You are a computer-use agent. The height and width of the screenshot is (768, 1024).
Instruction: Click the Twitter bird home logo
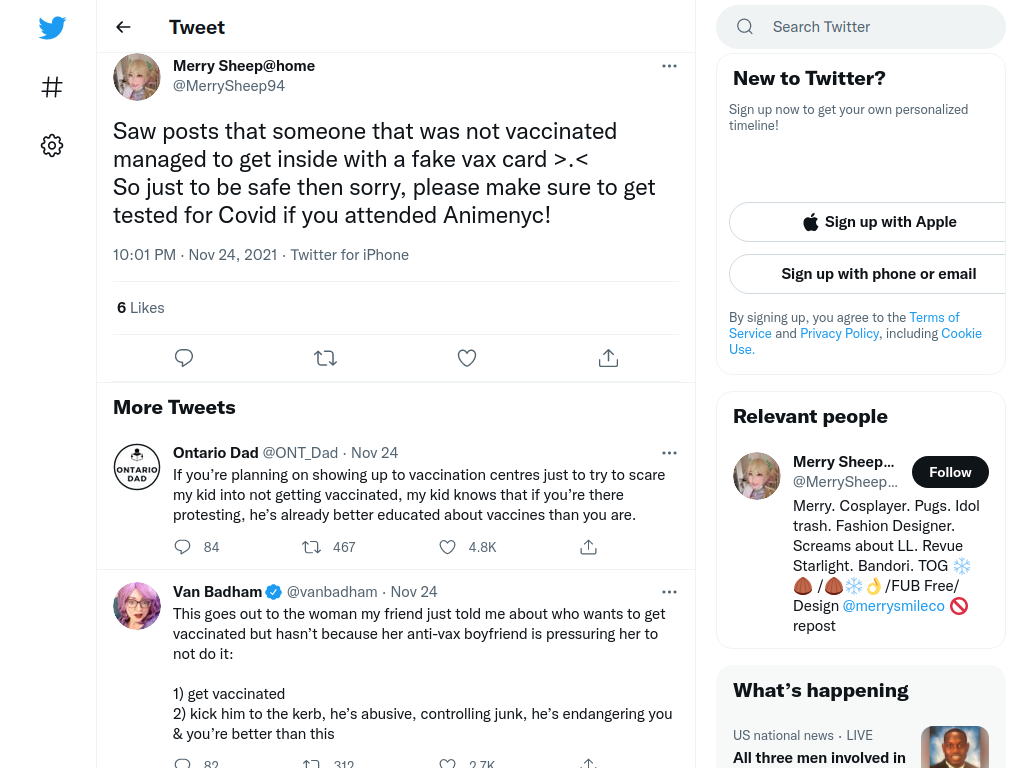[52, 27]
